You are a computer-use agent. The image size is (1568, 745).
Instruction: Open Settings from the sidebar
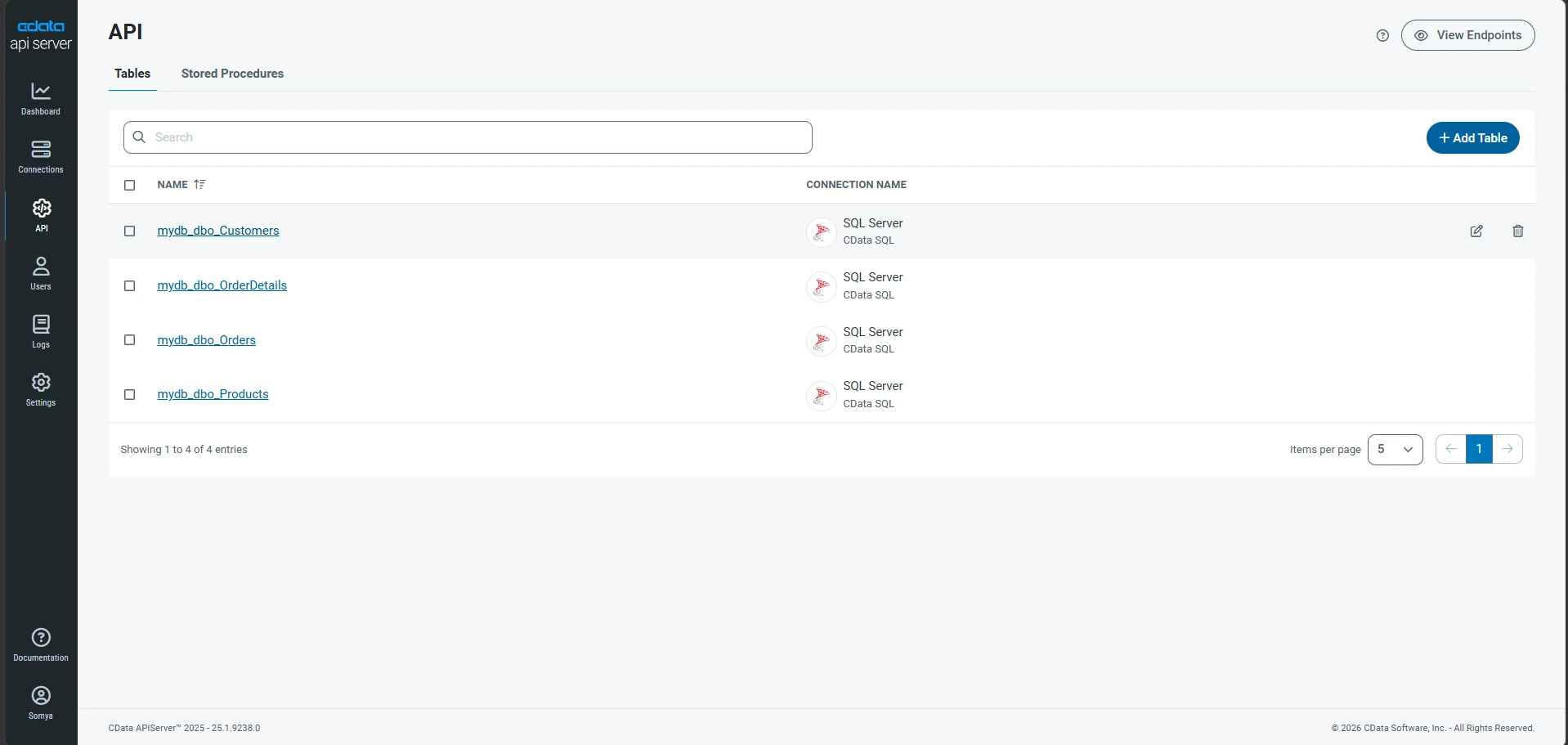41,389
